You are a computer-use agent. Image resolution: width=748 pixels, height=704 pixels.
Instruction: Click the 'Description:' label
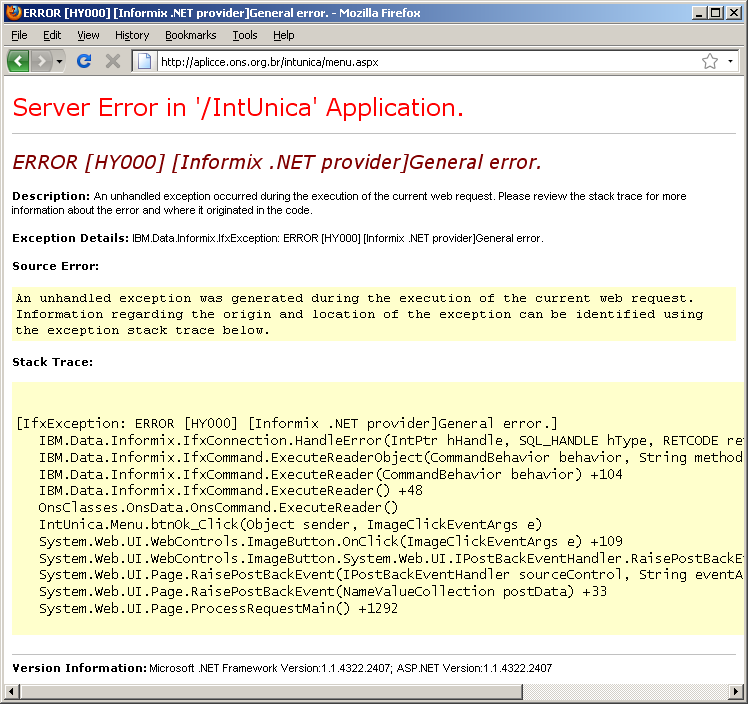click(51, 196)
